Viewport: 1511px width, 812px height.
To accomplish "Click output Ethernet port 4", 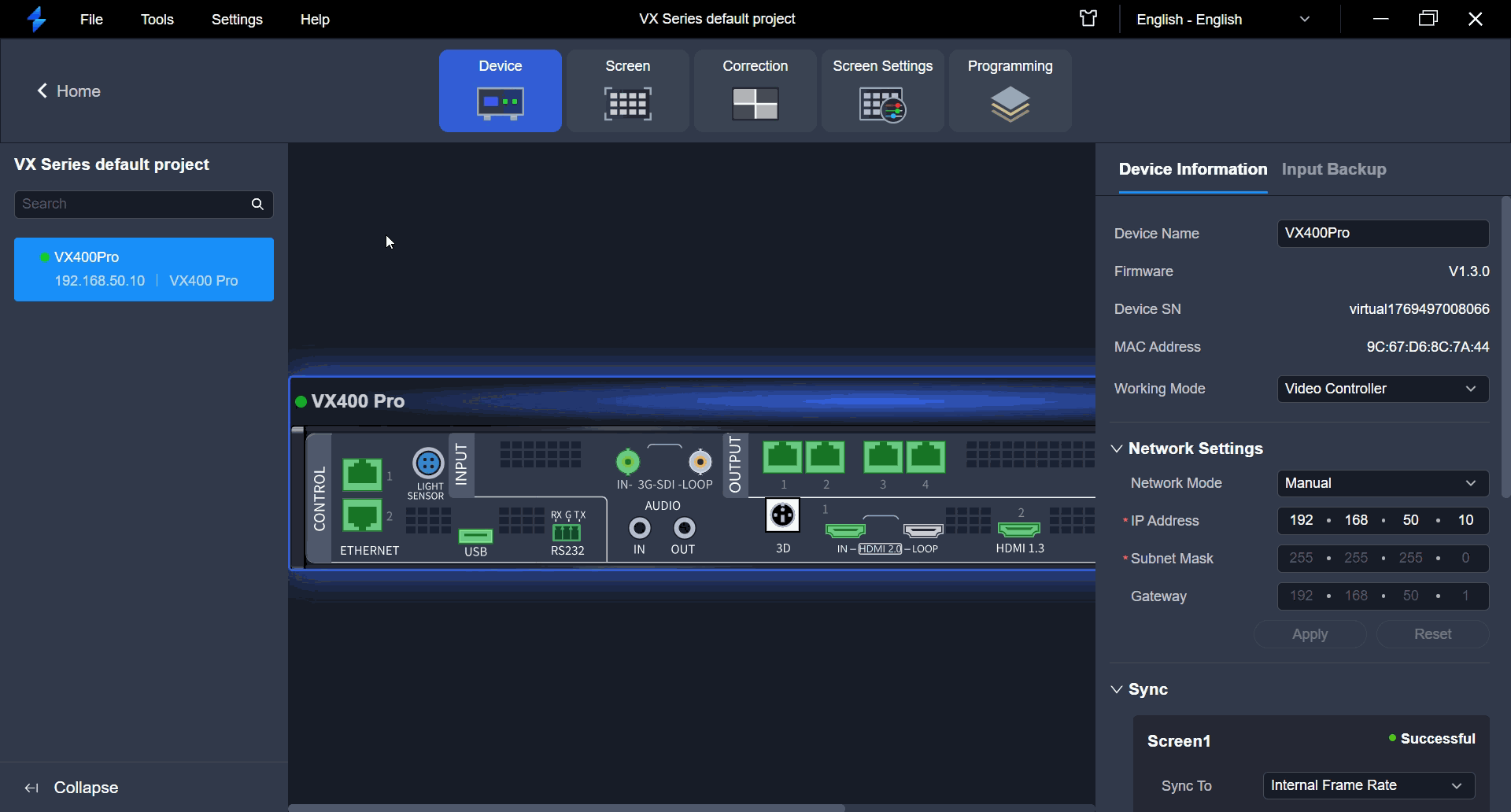I will click(x=925, y=457).
